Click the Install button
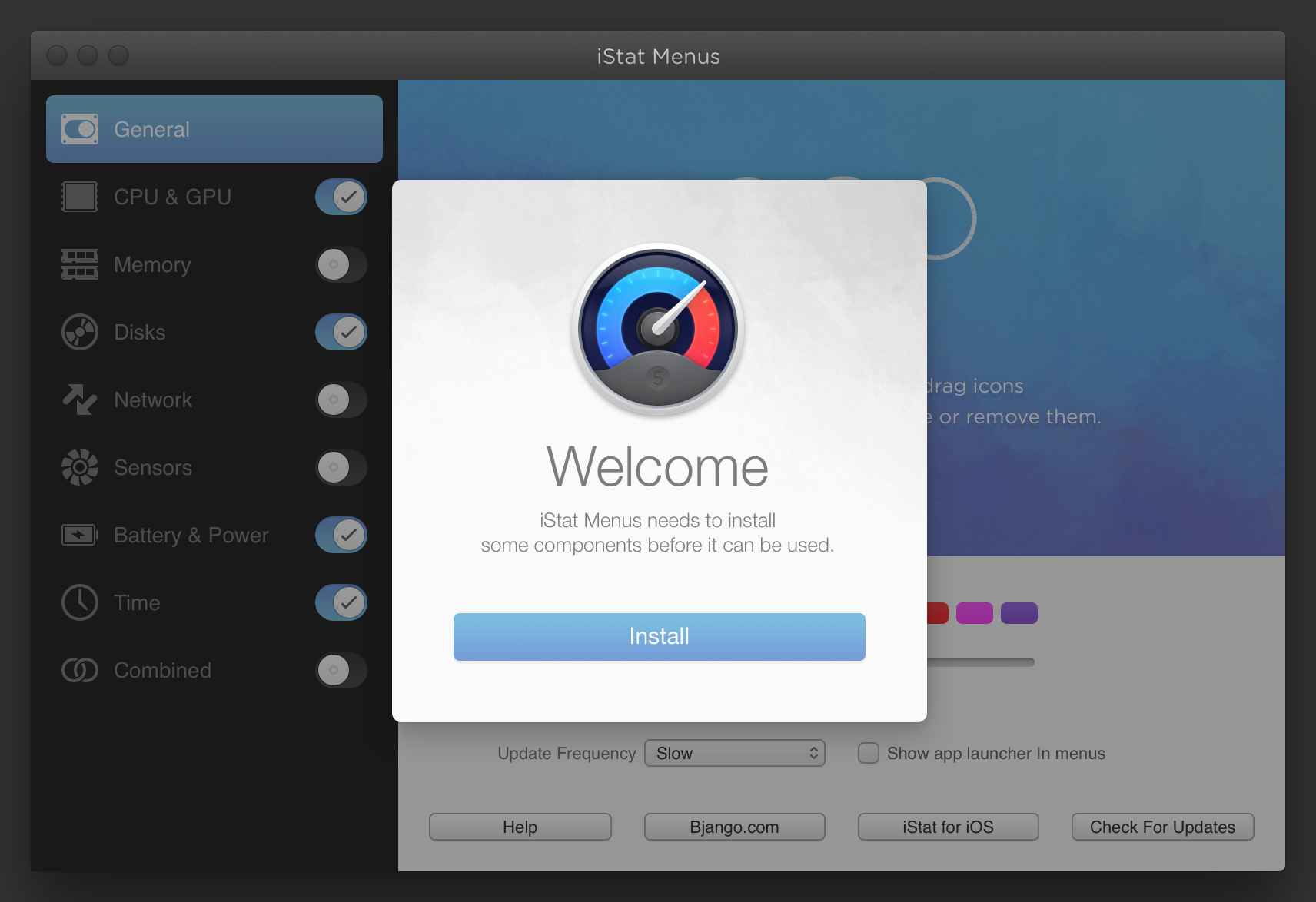The image size is (1316, 902). [x=660, y=636]
